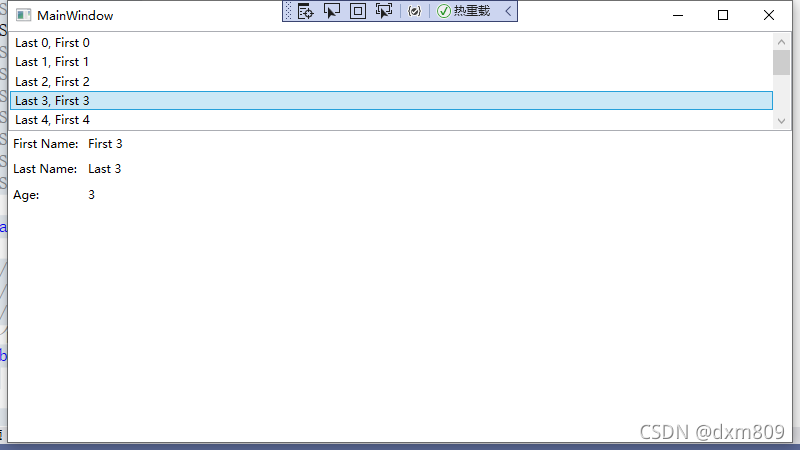Click the binding failures icon
This screenshot has width=800, height=450.
tap(414, 11)
